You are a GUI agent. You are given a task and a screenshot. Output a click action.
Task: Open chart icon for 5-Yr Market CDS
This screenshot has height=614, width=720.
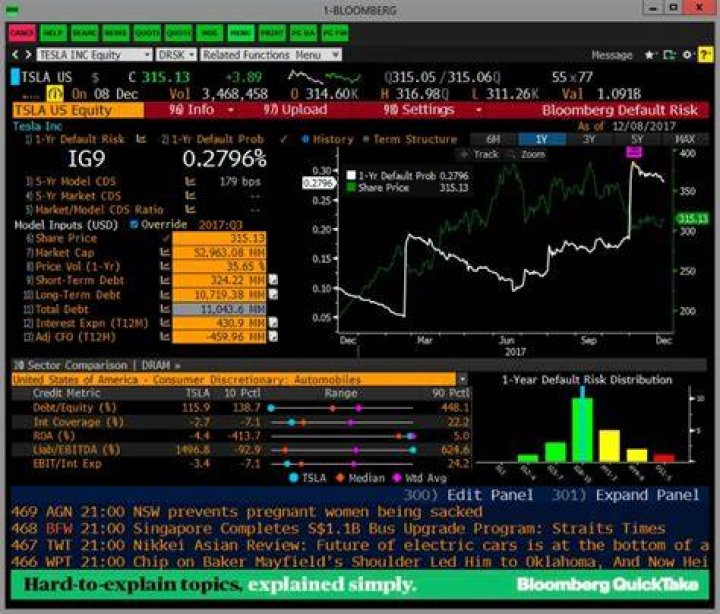pyautogui.click(x=190, y=196)
